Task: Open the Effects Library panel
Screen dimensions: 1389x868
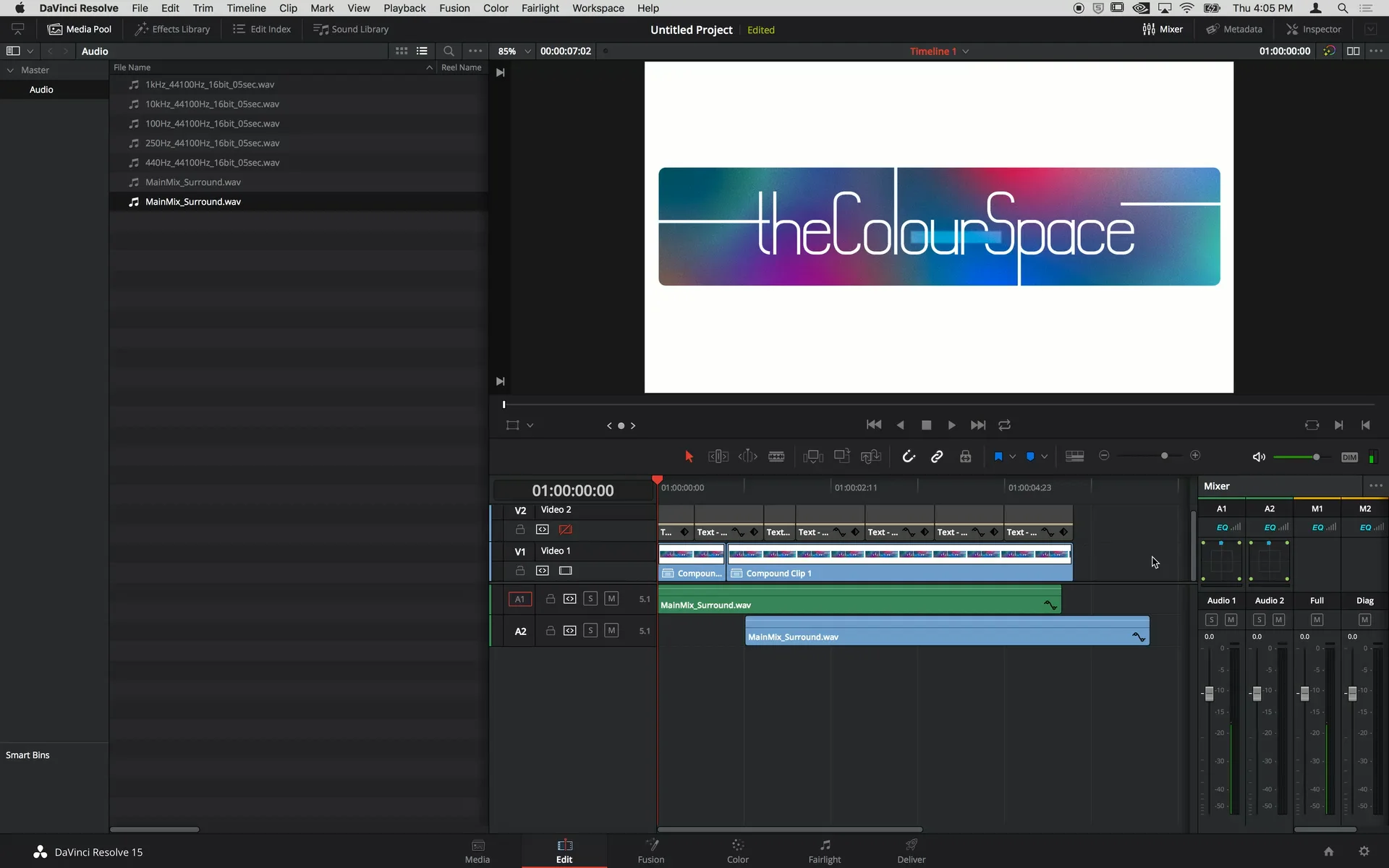Action: tap(172, 29)
